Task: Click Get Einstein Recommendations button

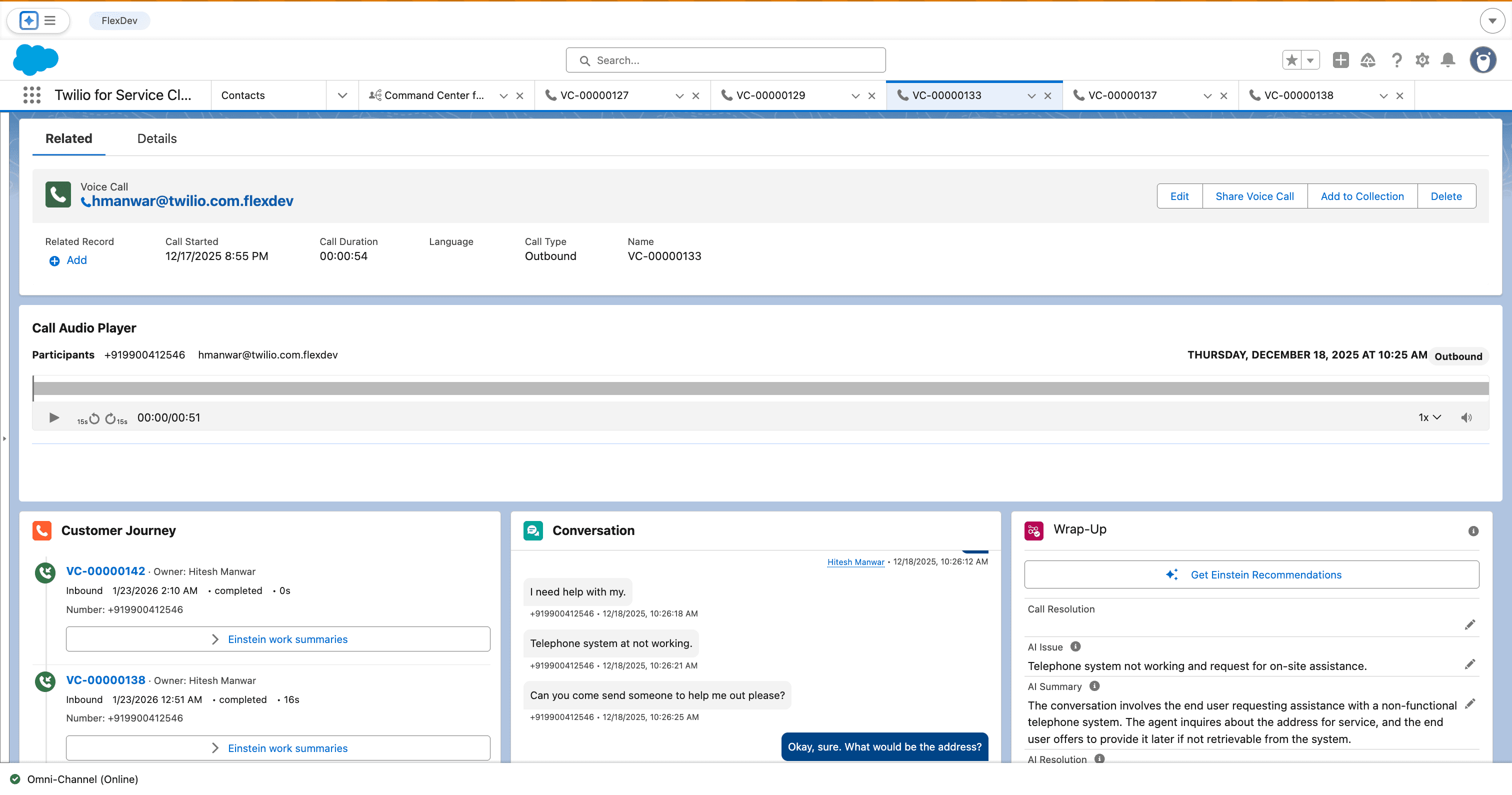Action: [x=1251, y=574]
